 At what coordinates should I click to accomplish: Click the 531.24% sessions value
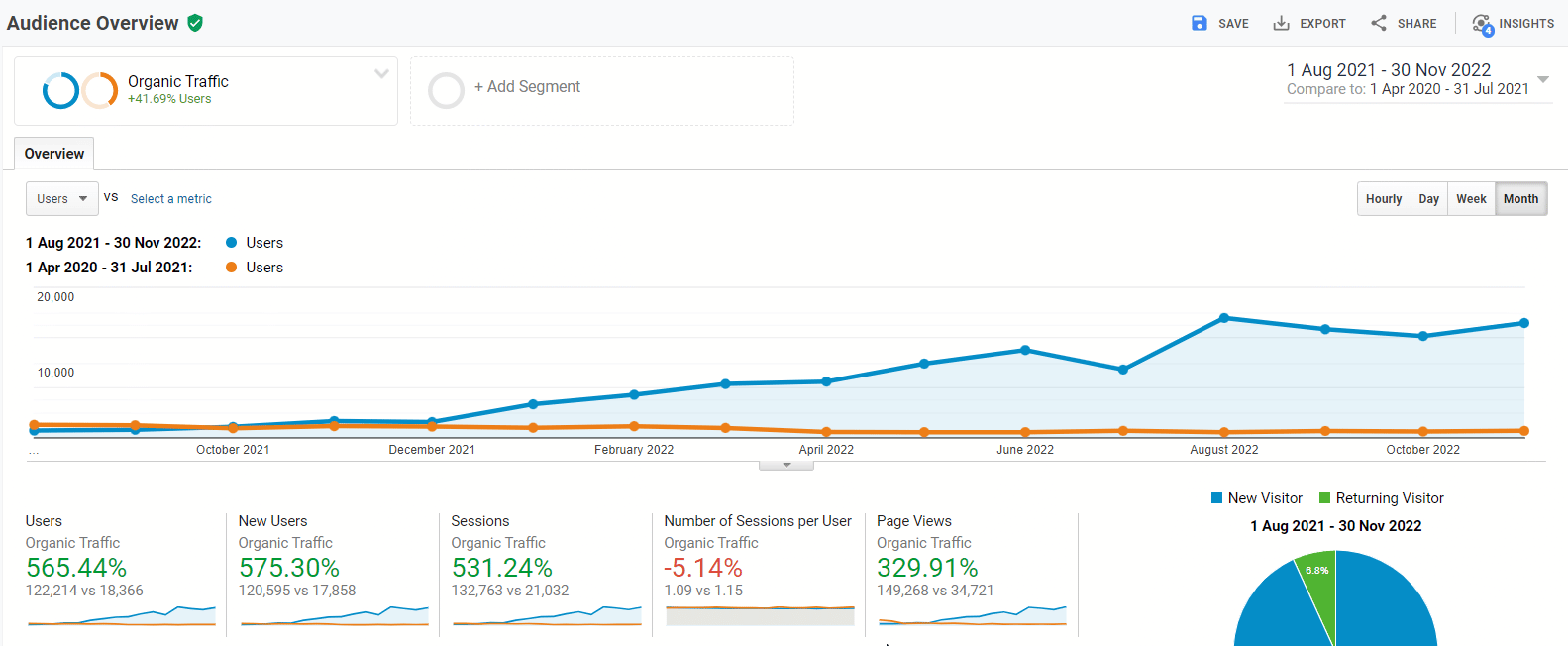click(x=502, y=568)
